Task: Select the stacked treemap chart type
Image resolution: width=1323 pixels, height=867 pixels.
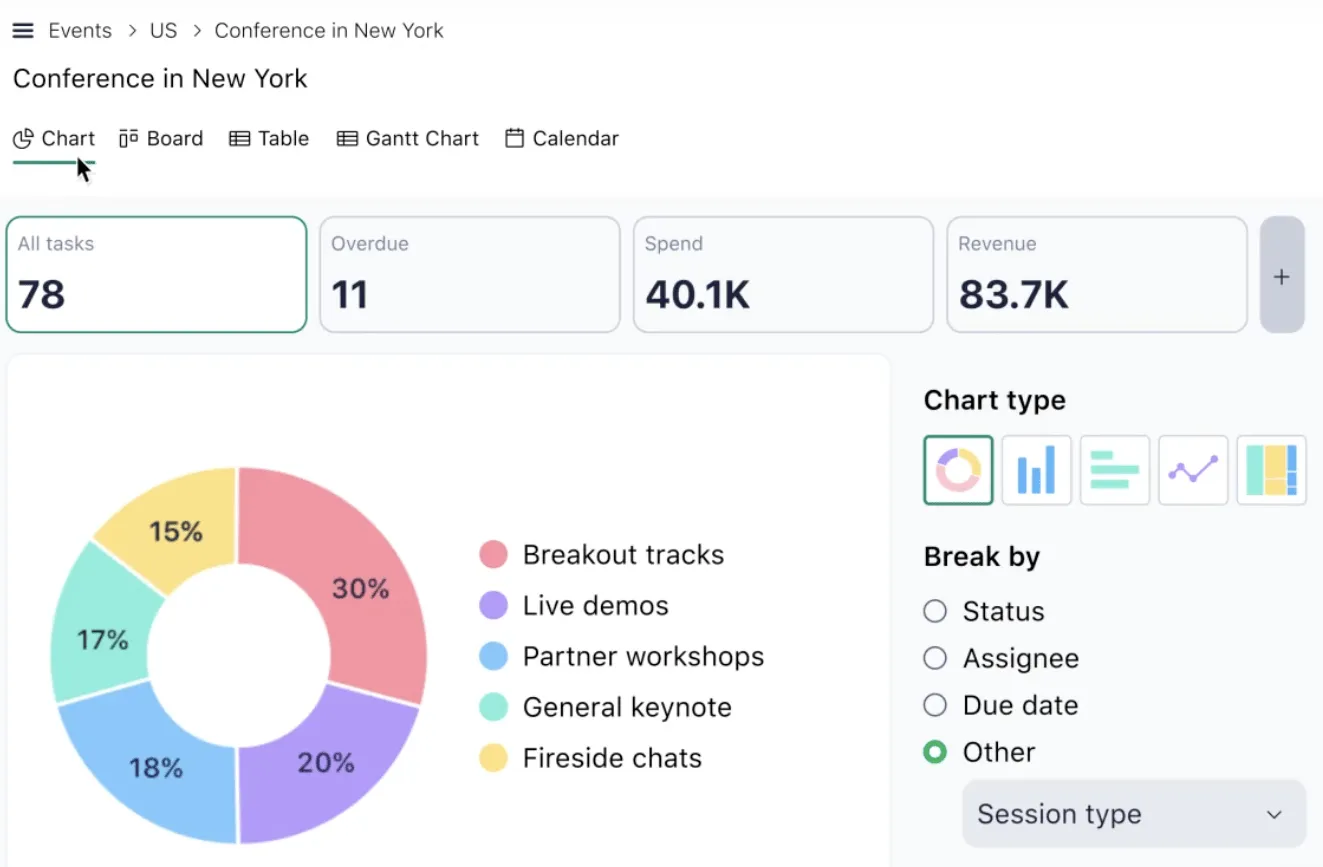Action: [x=1271, y=470]
